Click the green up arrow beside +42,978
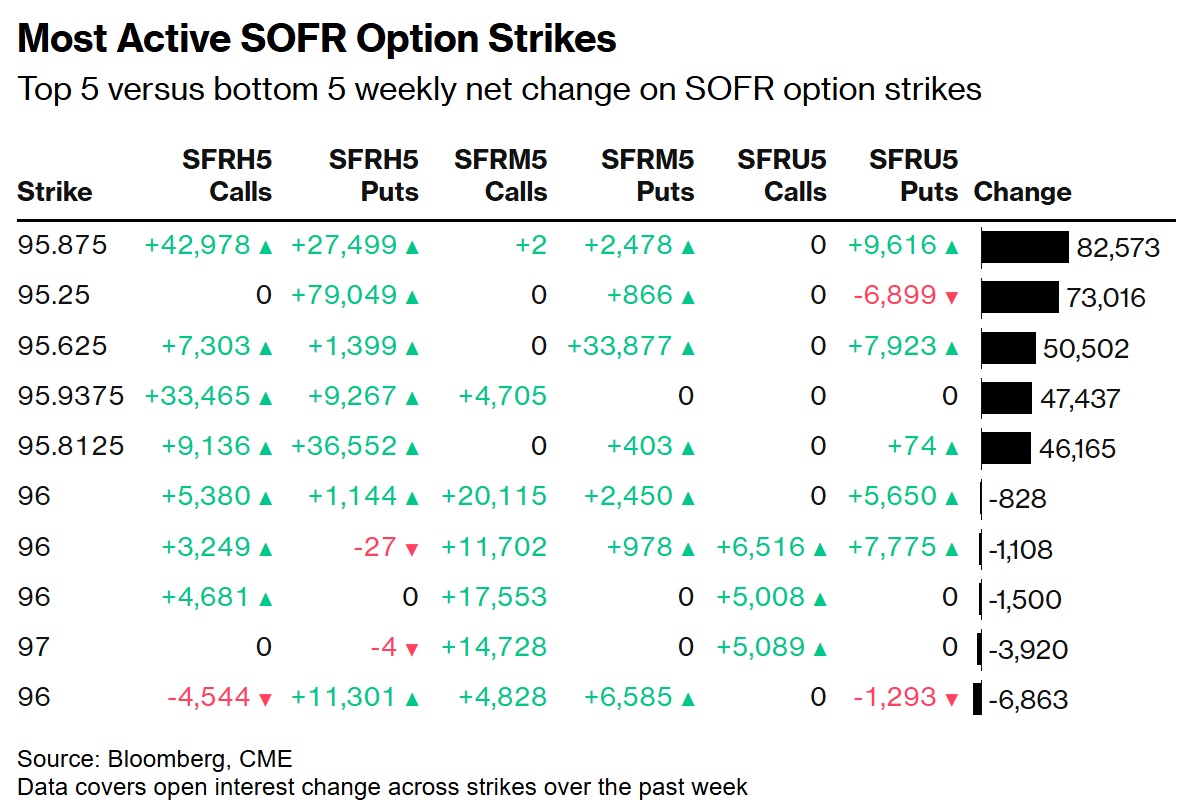 (x=265, y=247)
